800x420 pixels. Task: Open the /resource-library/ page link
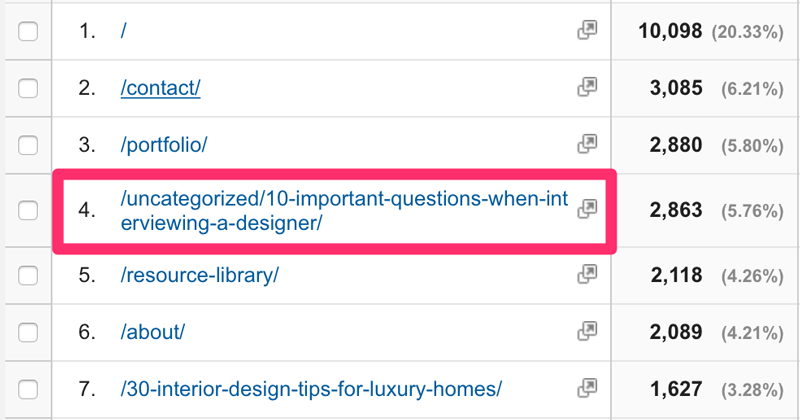pos(199,275)
